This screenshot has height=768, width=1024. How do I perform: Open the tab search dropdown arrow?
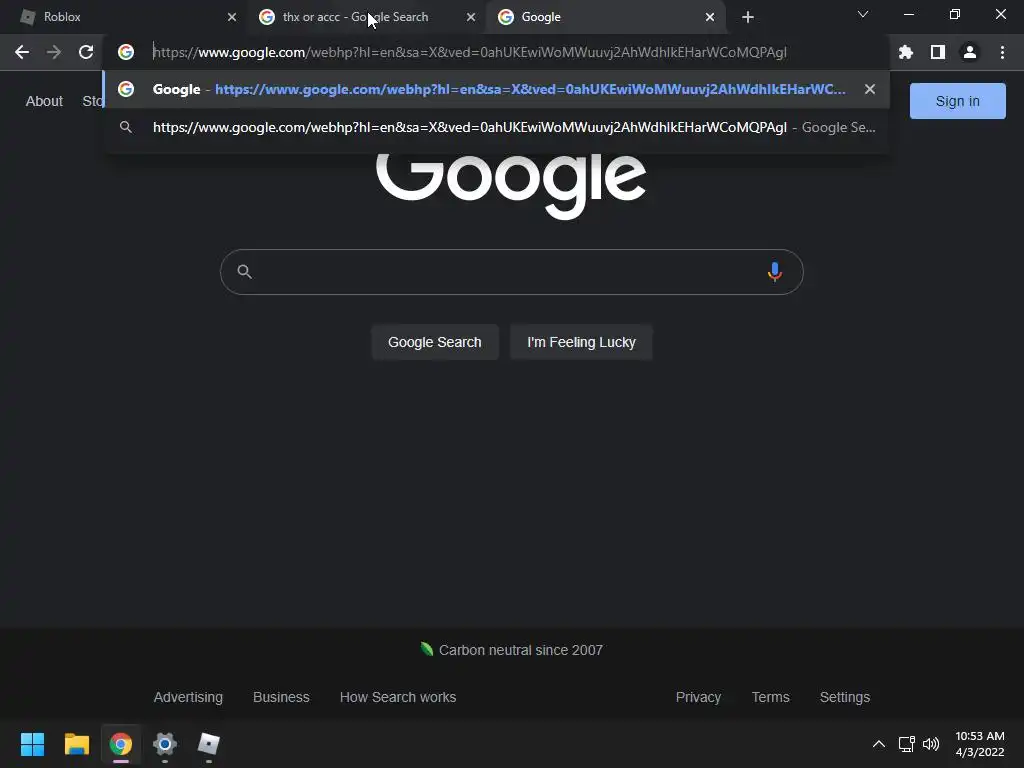pyautogui.click(x=863, y=14)
